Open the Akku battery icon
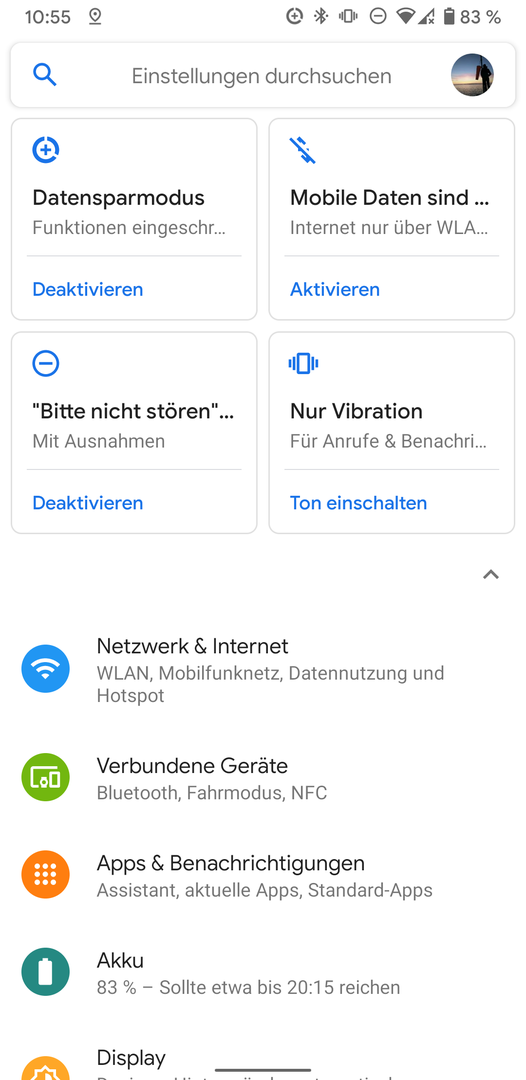Image resolution: width=526 pixels, height=1080 pixels. pos(45,971)
